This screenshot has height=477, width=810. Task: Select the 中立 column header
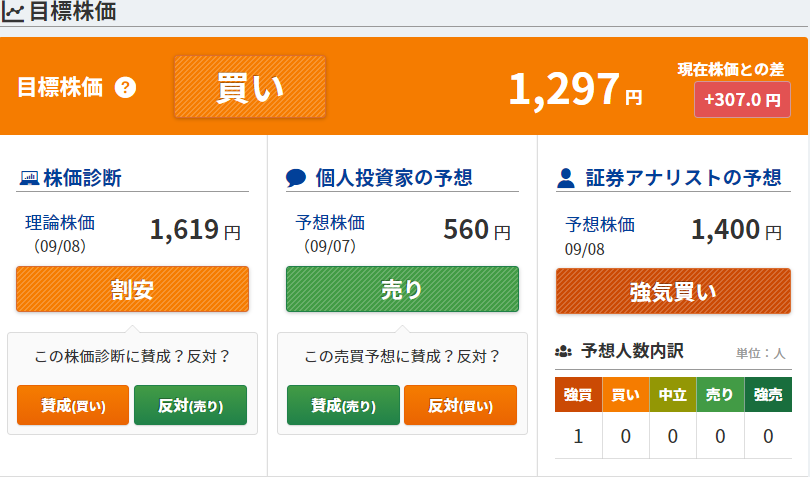pyautogui.click(x=673, y=395)
